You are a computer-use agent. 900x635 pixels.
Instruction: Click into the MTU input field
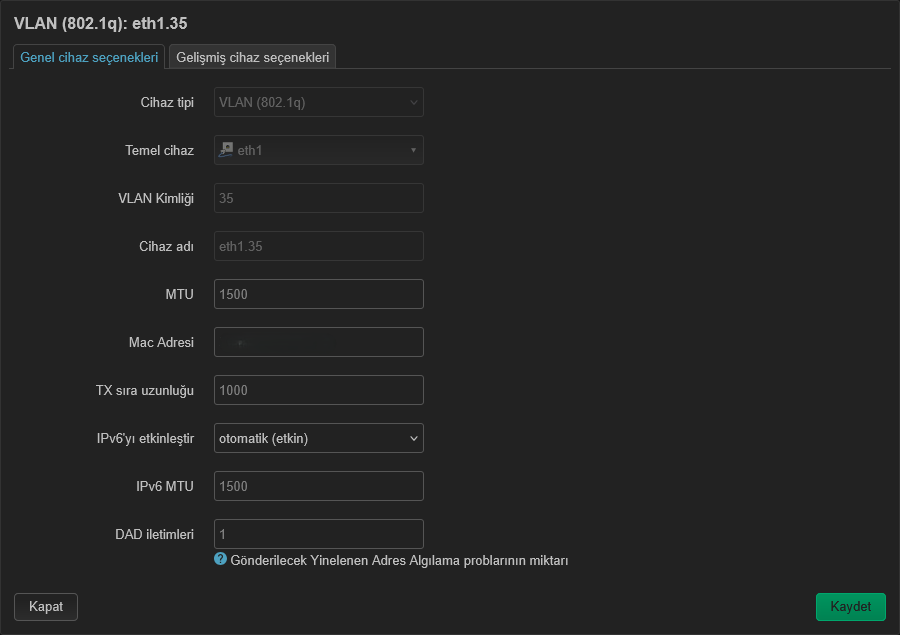pyautogui.click(x=319, y=294)
